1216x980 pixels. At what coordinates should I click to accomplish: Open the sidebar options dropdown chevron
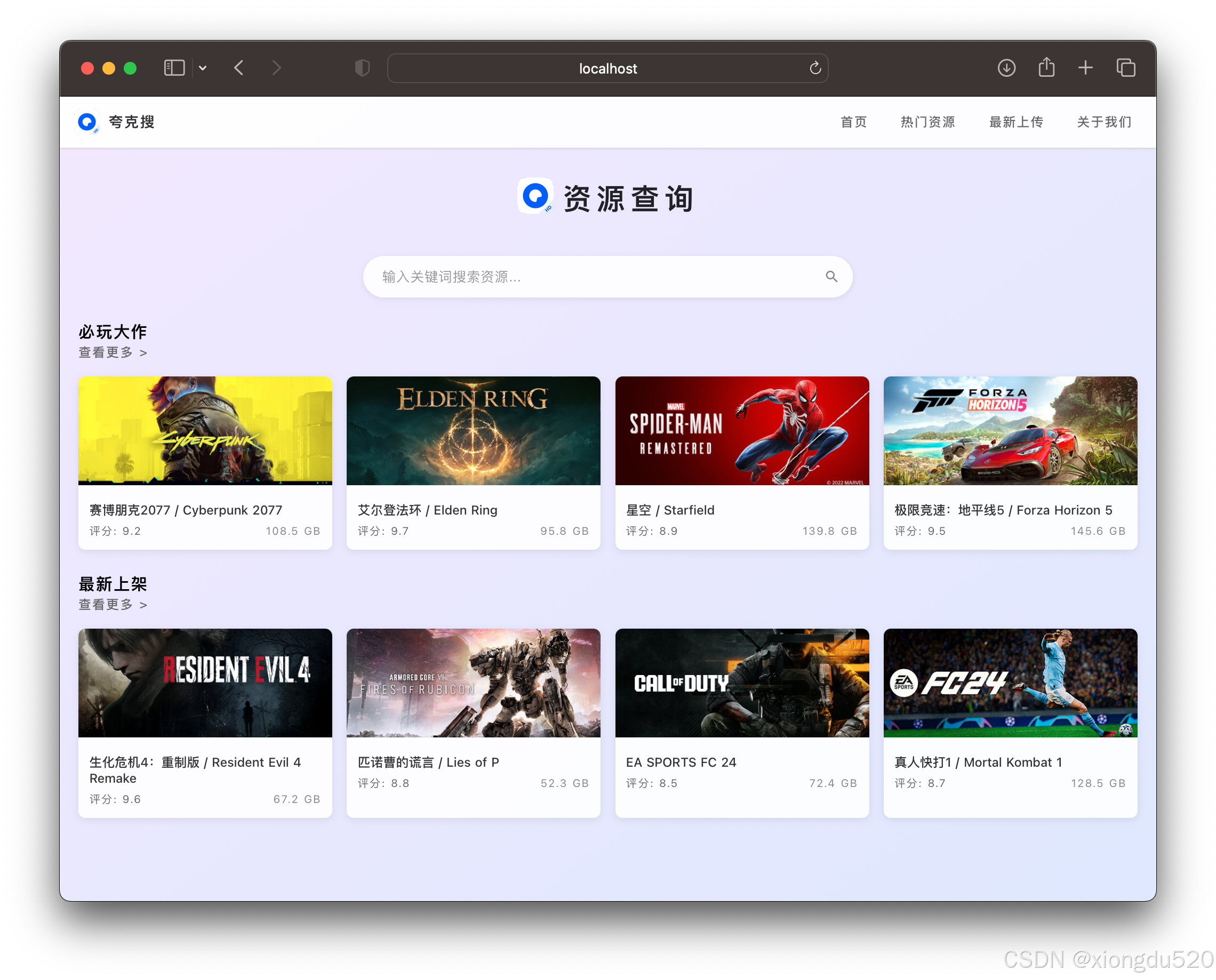point(203,68)
